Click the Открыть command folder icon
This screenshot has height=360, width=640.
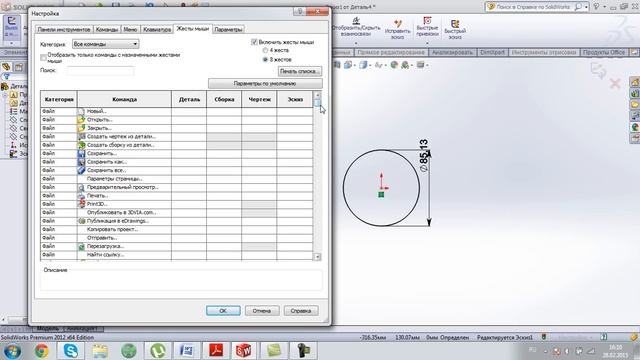[x=81, y=120]
